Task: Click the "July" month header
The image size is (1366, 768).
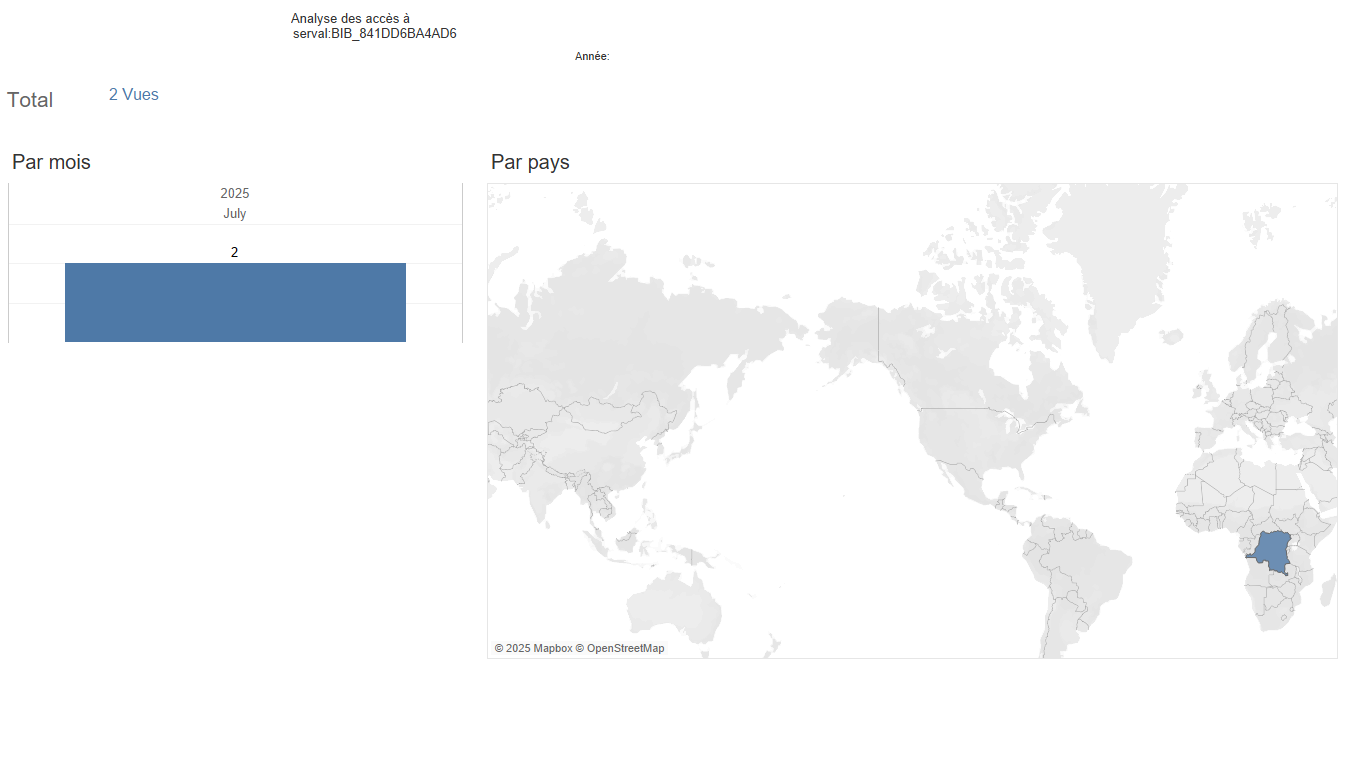Action: (x=235, y=214)
